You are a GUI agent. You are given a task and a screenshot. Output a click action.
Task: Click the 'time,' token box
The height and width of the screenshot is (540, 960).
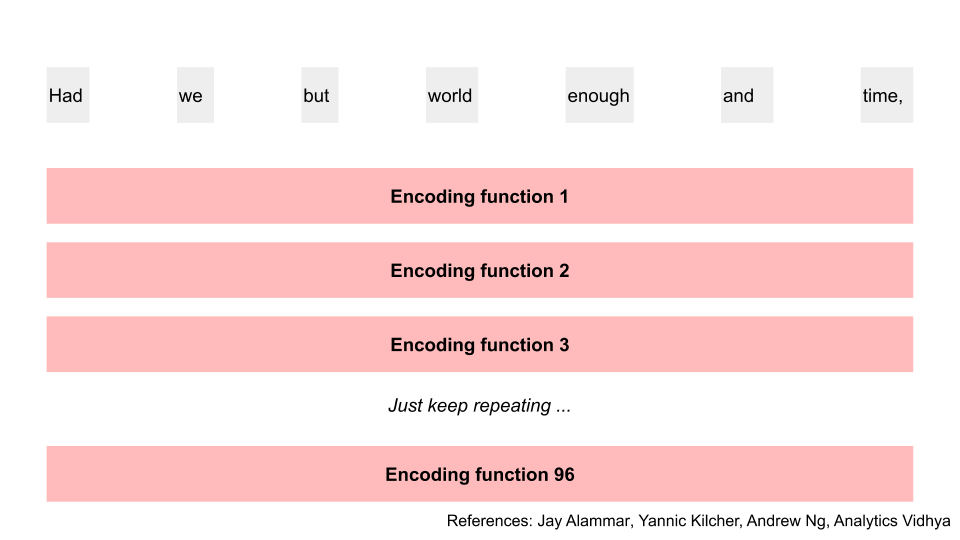[x=887, y=95]
